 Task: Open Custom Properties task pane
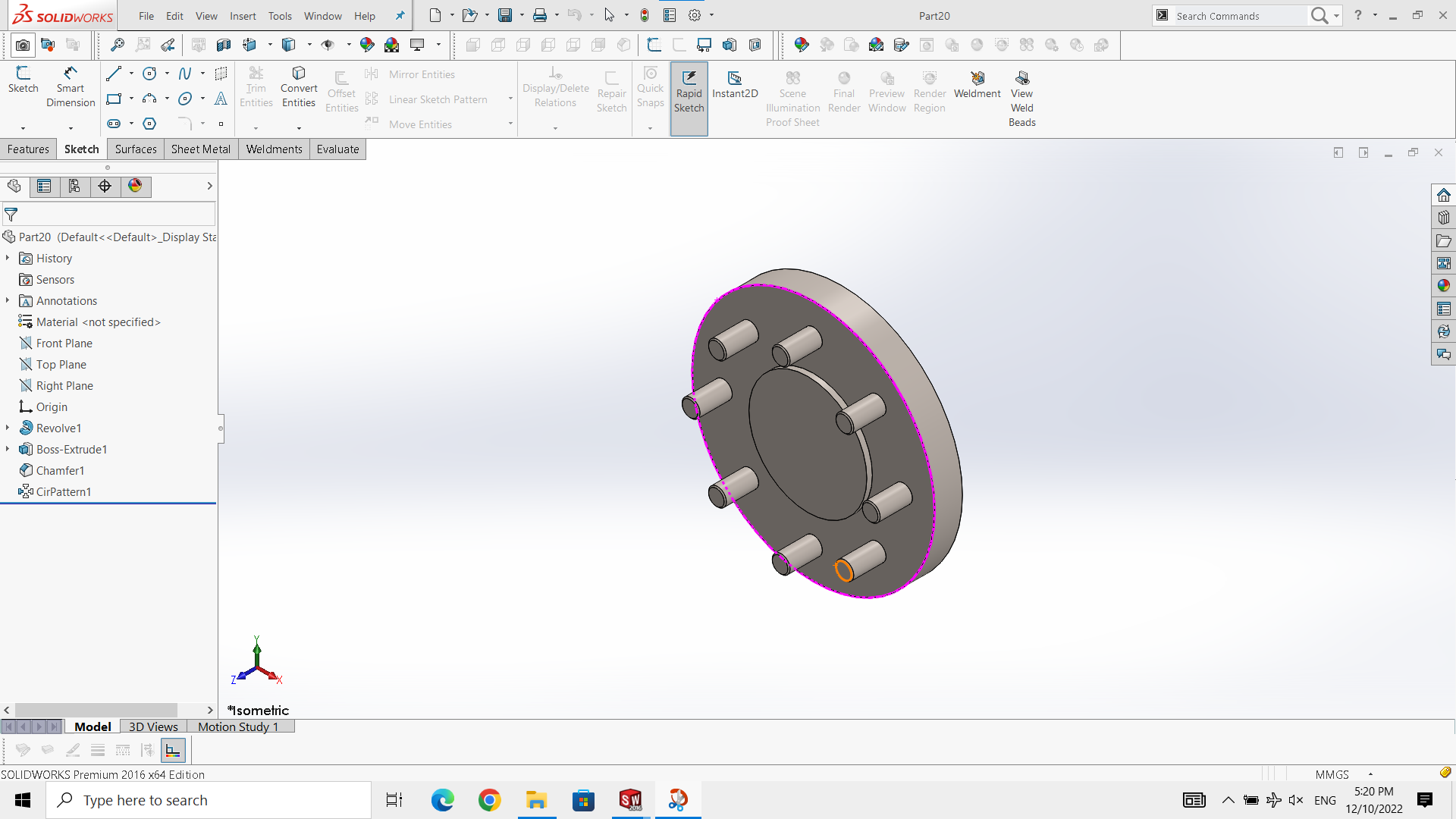tap(1443, 309)
